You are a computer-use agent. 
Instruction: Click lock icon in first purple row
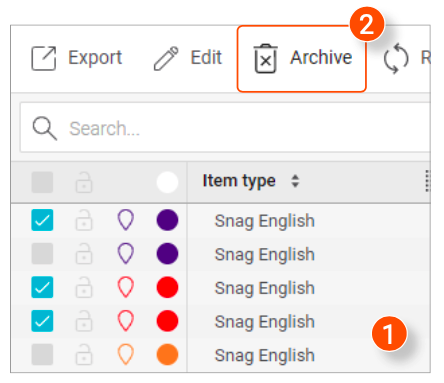(x=84, y=220)
